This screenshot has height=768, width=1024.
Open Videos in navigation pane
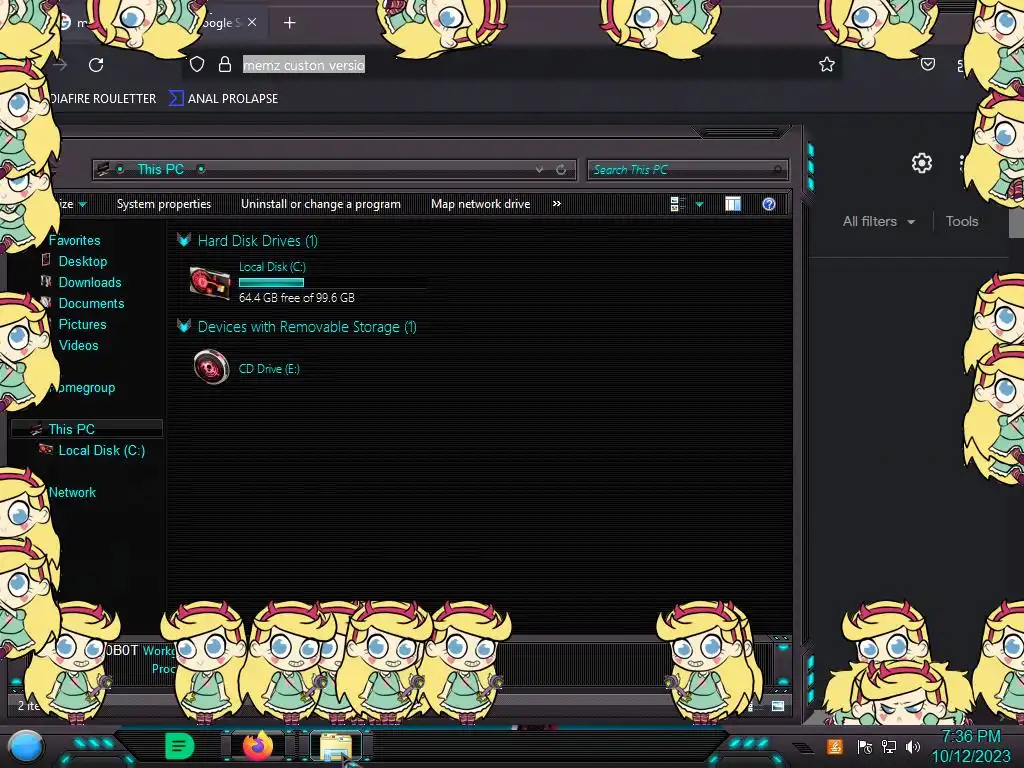tap(78, 345)
